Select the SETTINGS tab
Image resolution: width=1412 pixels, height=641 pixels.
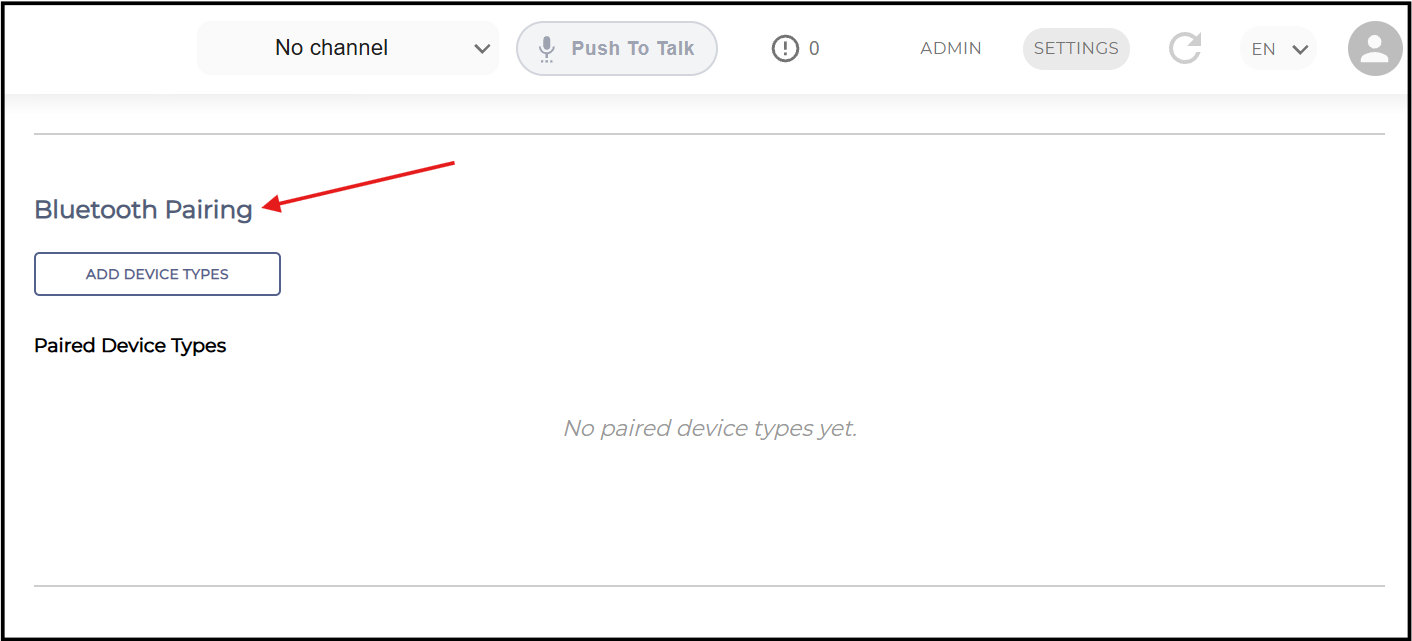(1076, 48)
